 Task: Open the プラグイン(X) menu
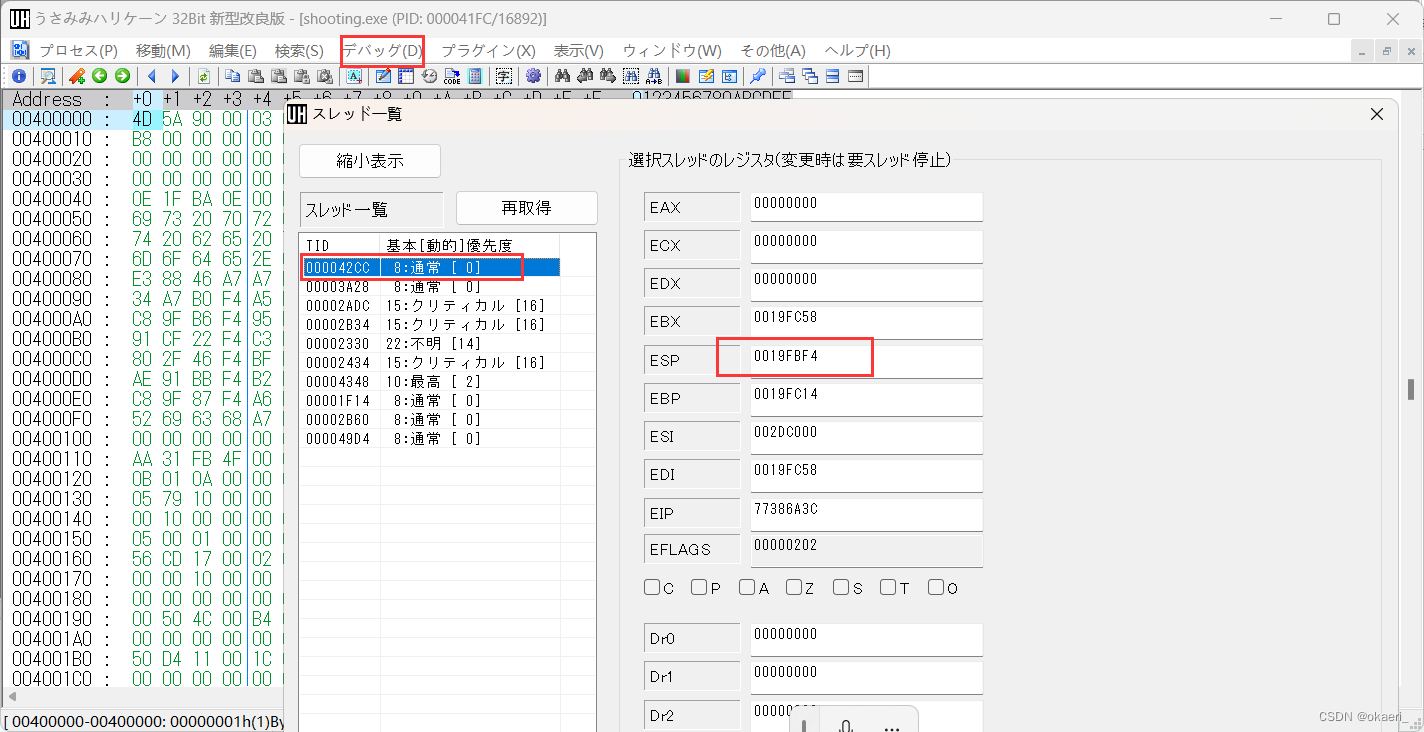coord(488,50)
